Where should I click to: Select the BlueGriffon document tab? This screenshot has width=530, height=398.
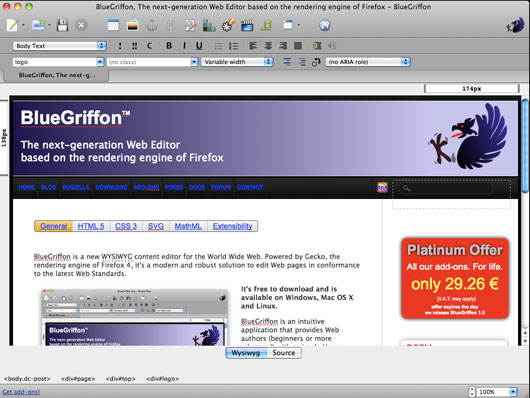tap(56, 75)
